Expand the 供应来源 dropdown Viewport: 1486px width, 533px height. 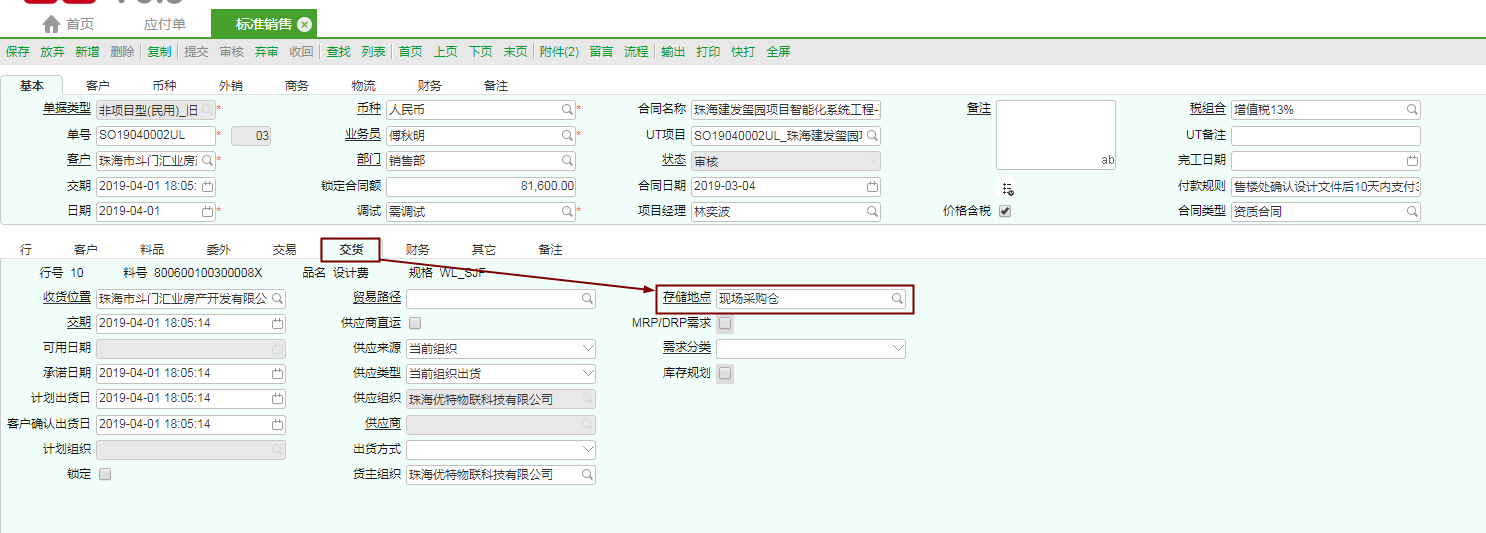point(587,349)
